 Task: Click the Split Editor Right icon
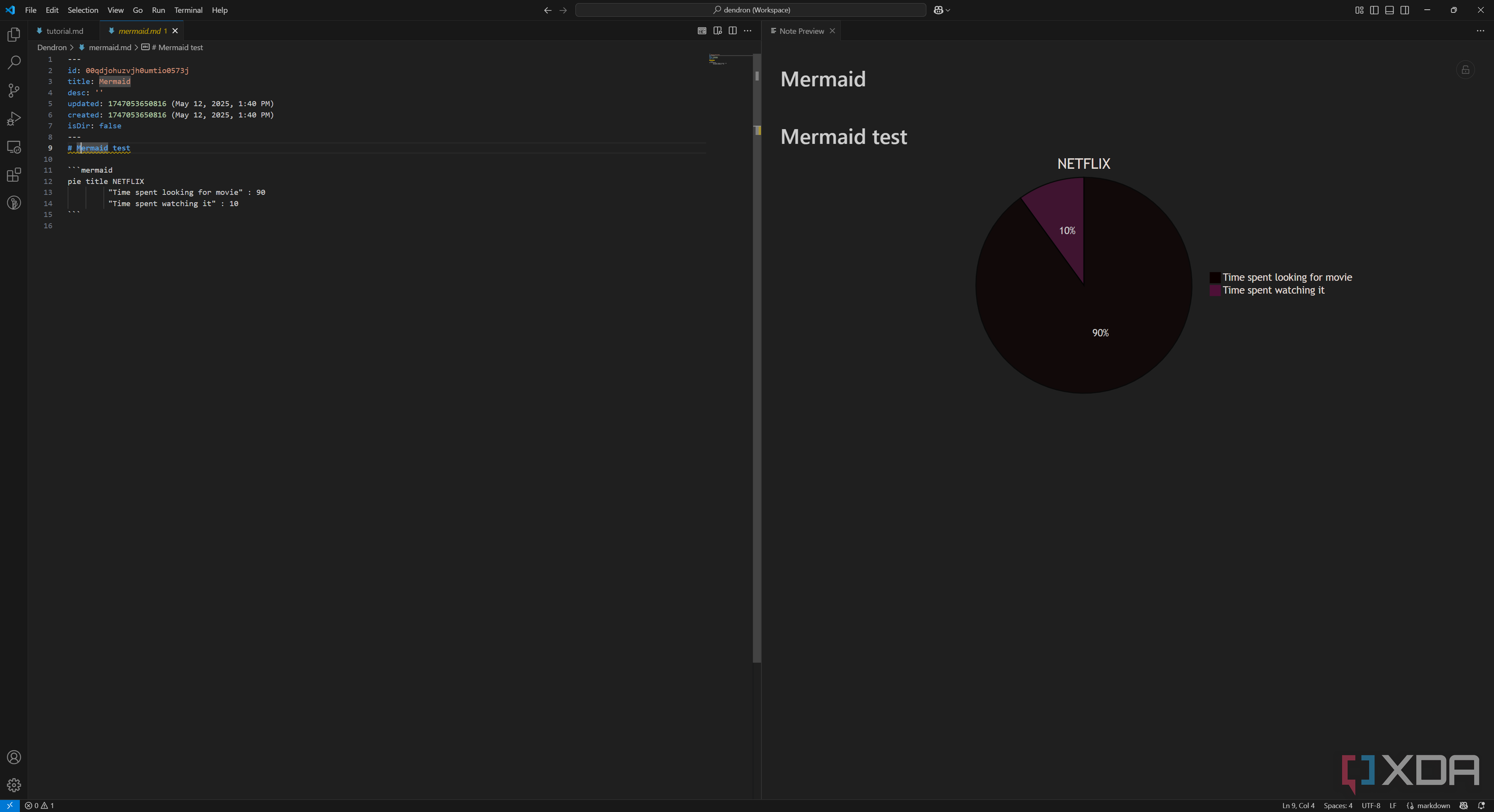tap(733, 31)
